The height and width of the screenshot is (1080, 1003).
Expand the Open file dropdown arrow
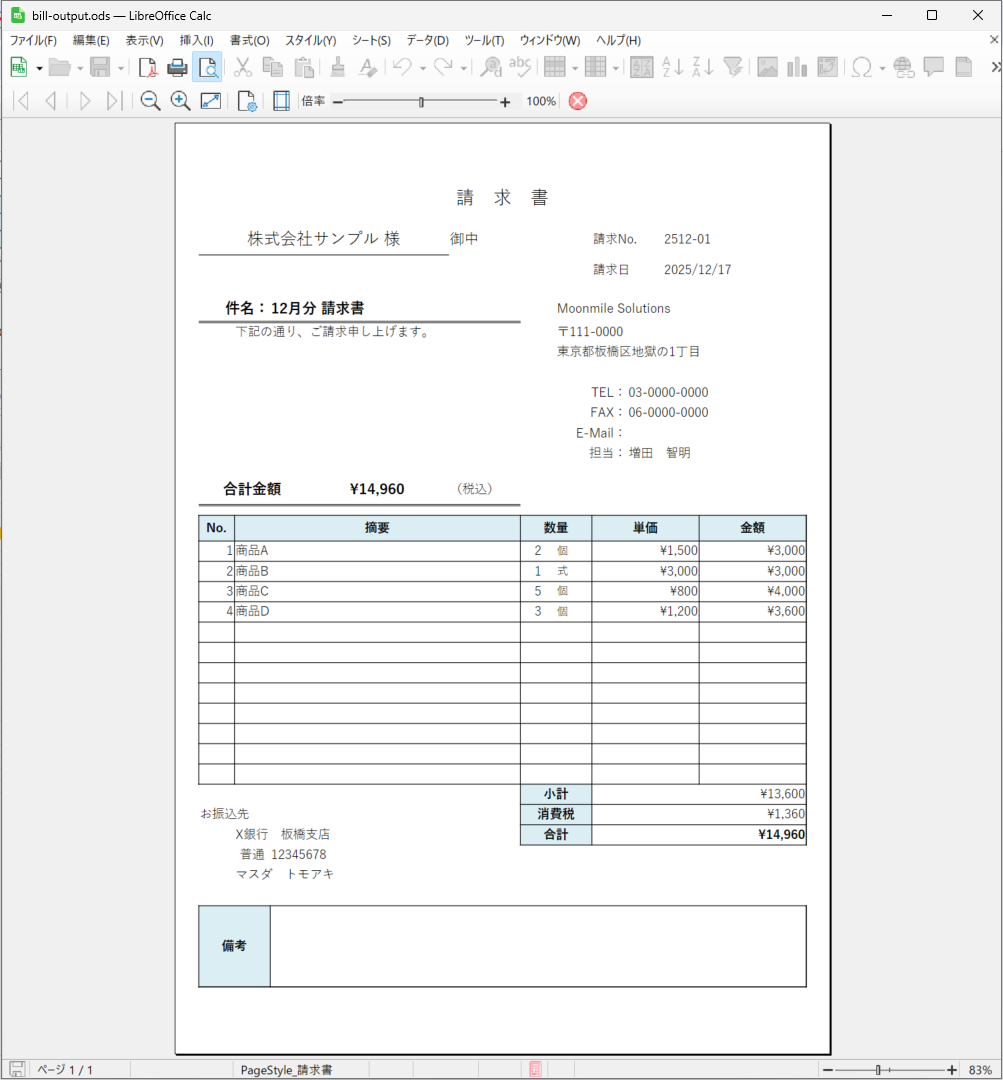[80, 68]
